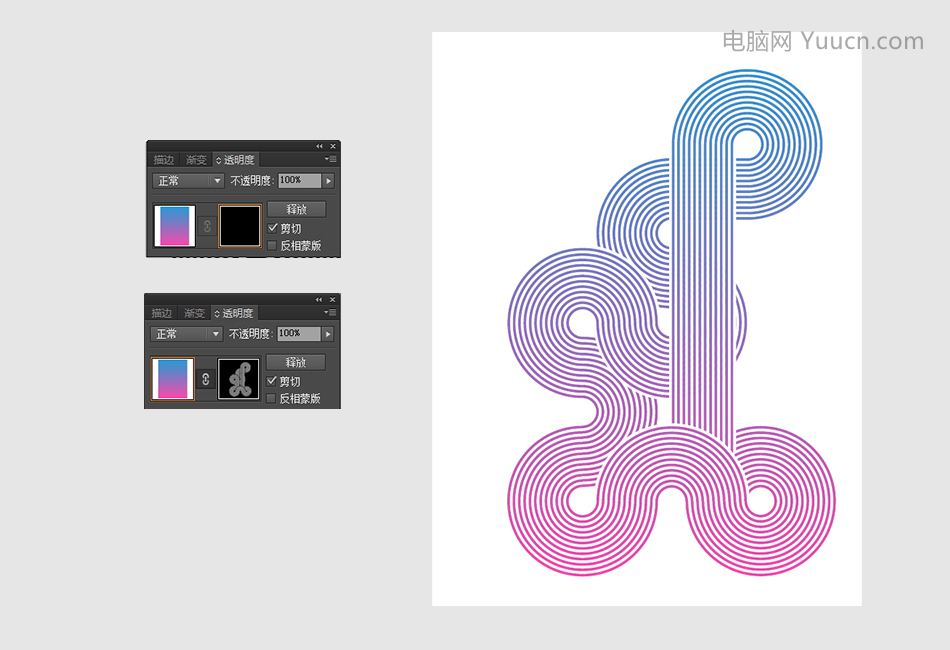
Task: Open the upper Transparency panel's flyout menu icon
Action: [x=330, y=159]
